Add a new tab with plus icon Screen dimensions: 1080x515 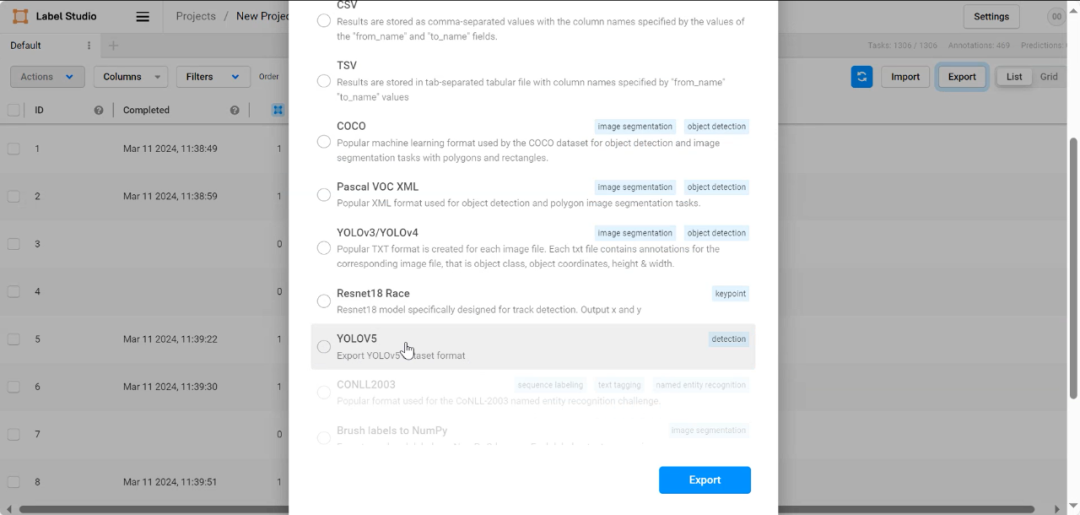coord(113,46)
